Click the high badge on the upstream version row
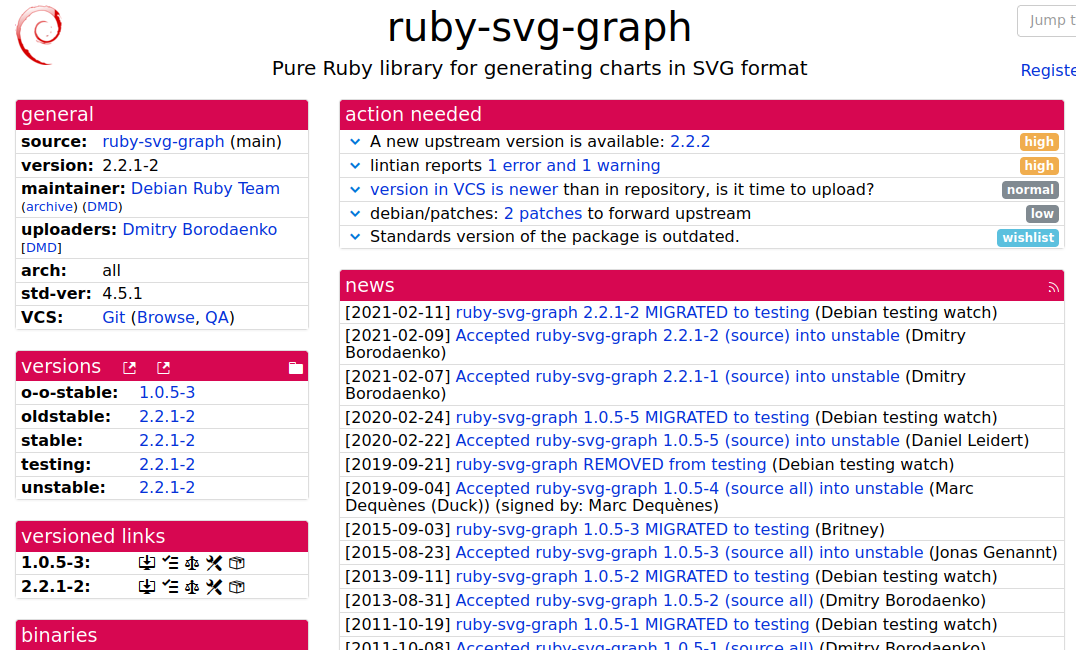Image resolution: width=1076 pixels, height=650 pixels. pyautogui.click(x=1039, y=142)
